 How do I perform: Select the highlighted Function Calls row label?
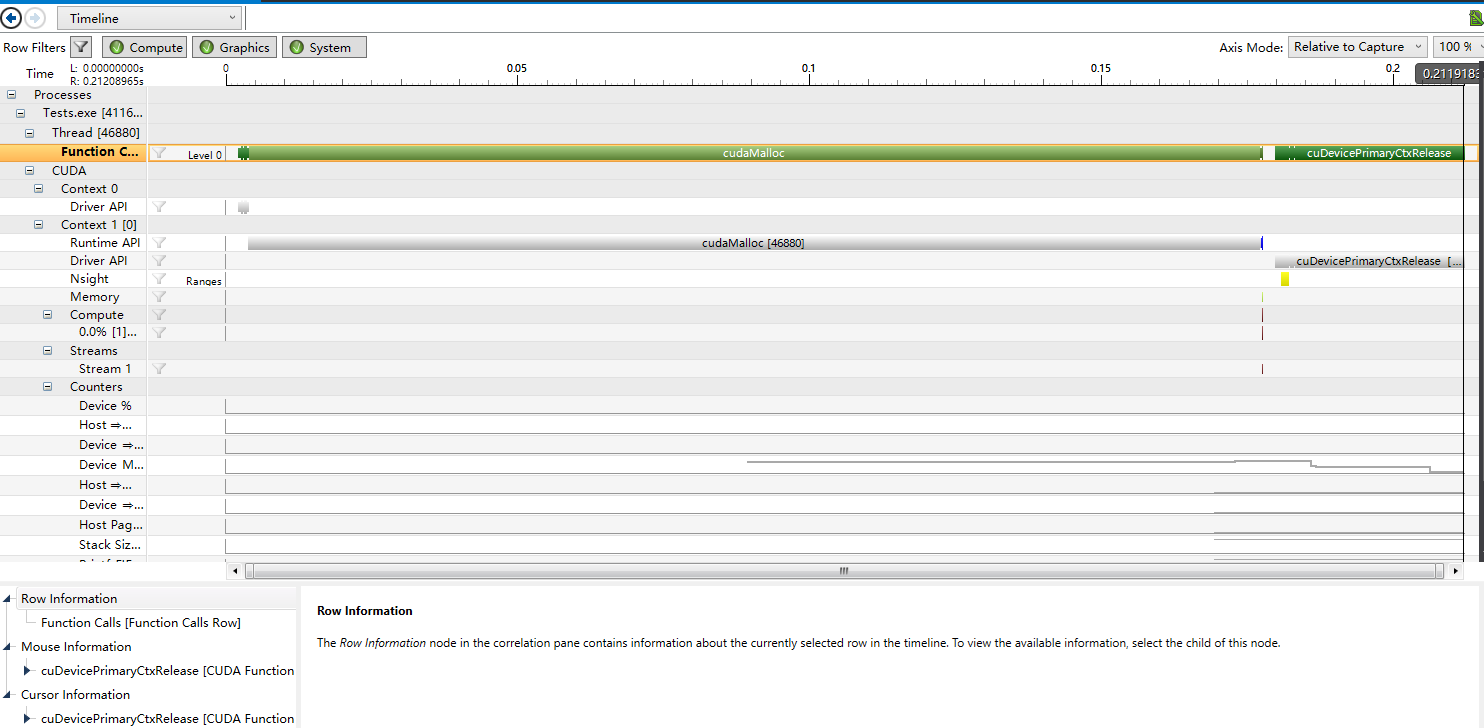(x=101, y=152)
